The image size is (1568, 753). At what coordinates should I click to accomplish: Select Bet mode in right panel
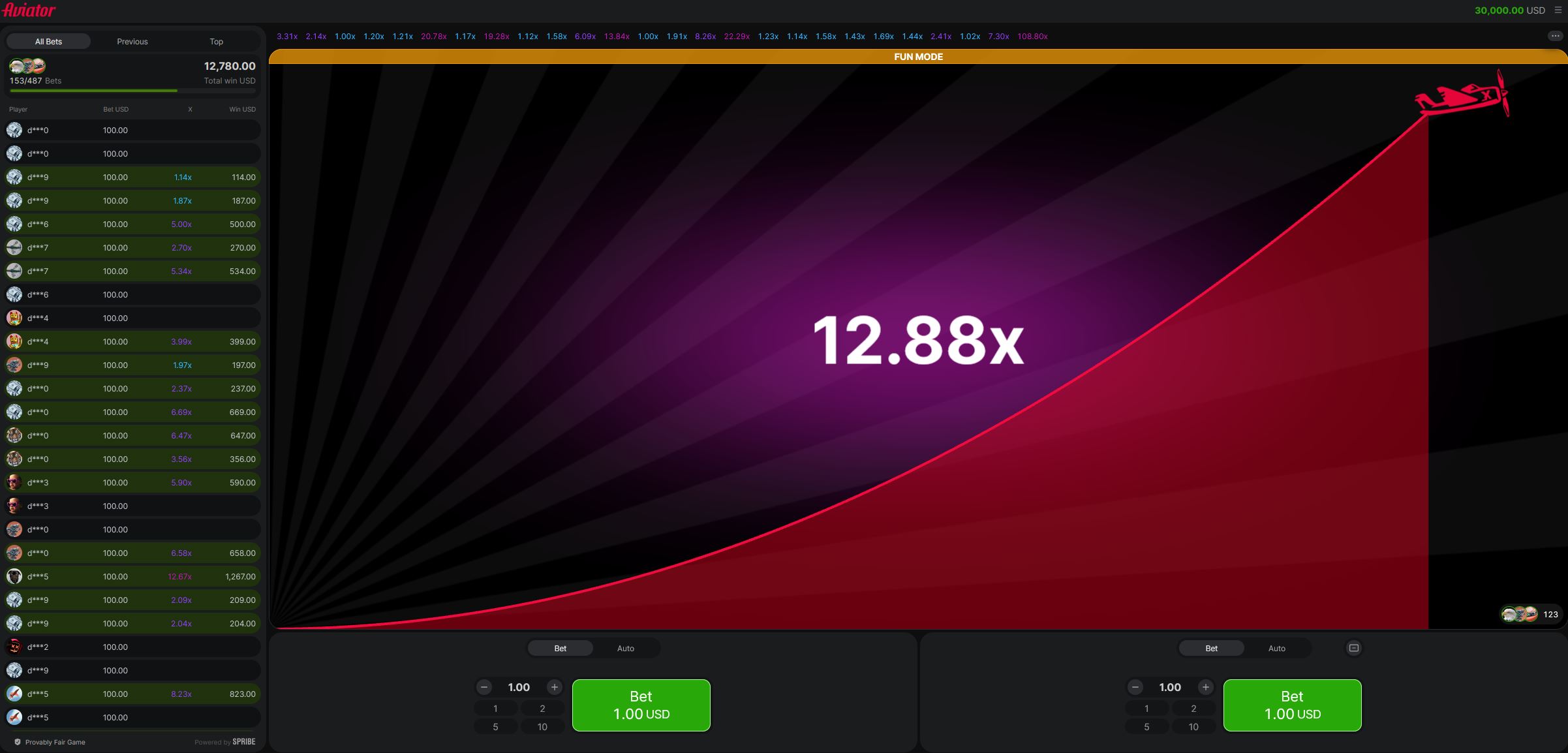click(1212, 648)
